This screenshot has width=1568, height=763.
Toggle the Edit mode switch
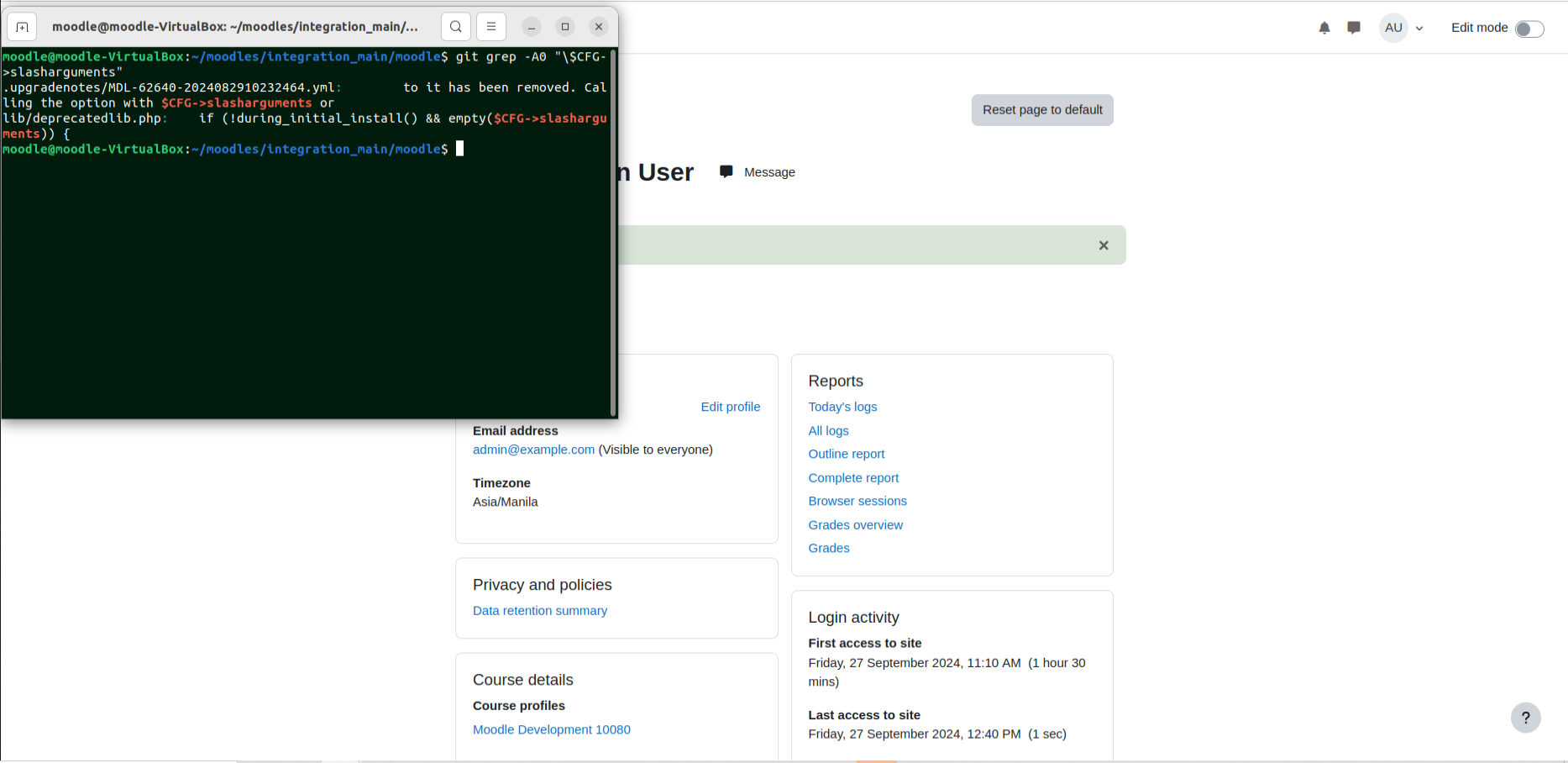[1529, 29]
